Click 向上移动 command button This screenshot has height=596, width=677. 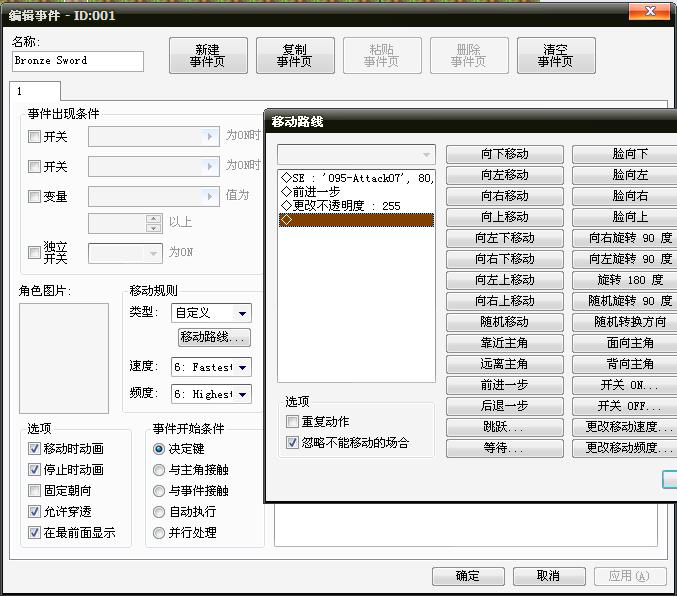pyautogui.click(x=505, y=217)
